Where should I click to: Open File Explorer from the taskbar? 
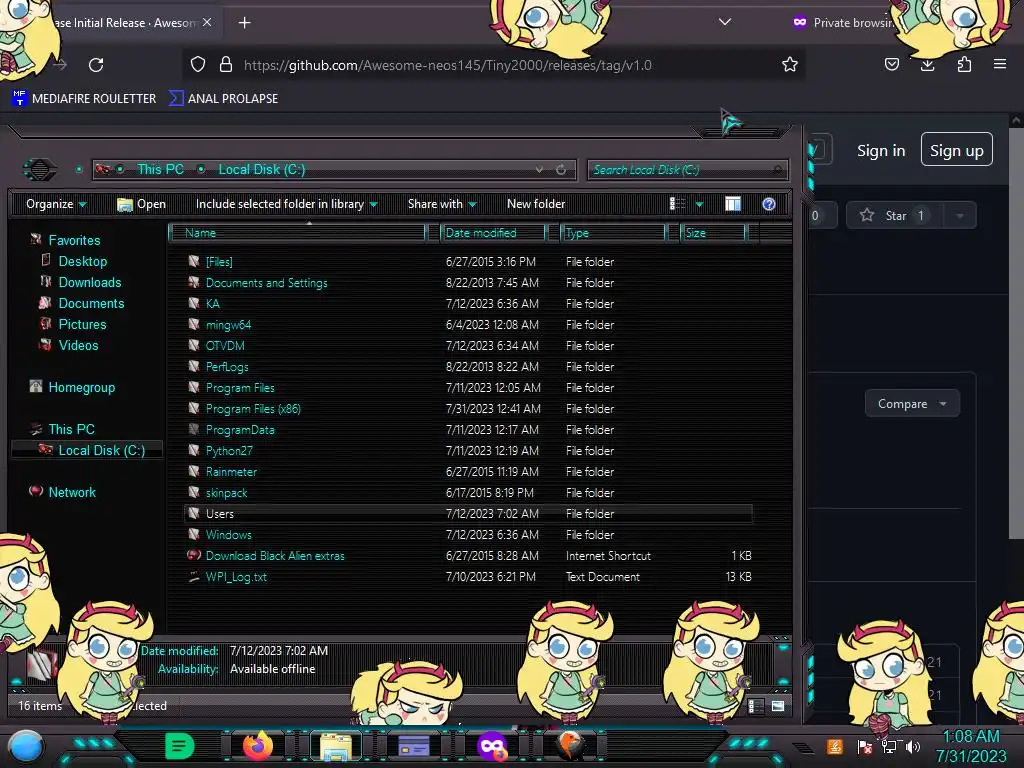(336, 746)
